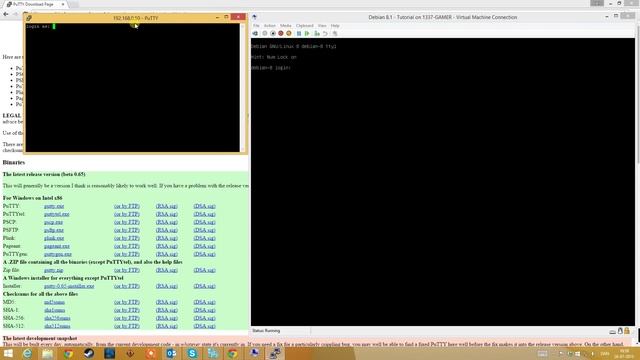Launch Internet Explorer from the taskbar

(x=27, y=353)
